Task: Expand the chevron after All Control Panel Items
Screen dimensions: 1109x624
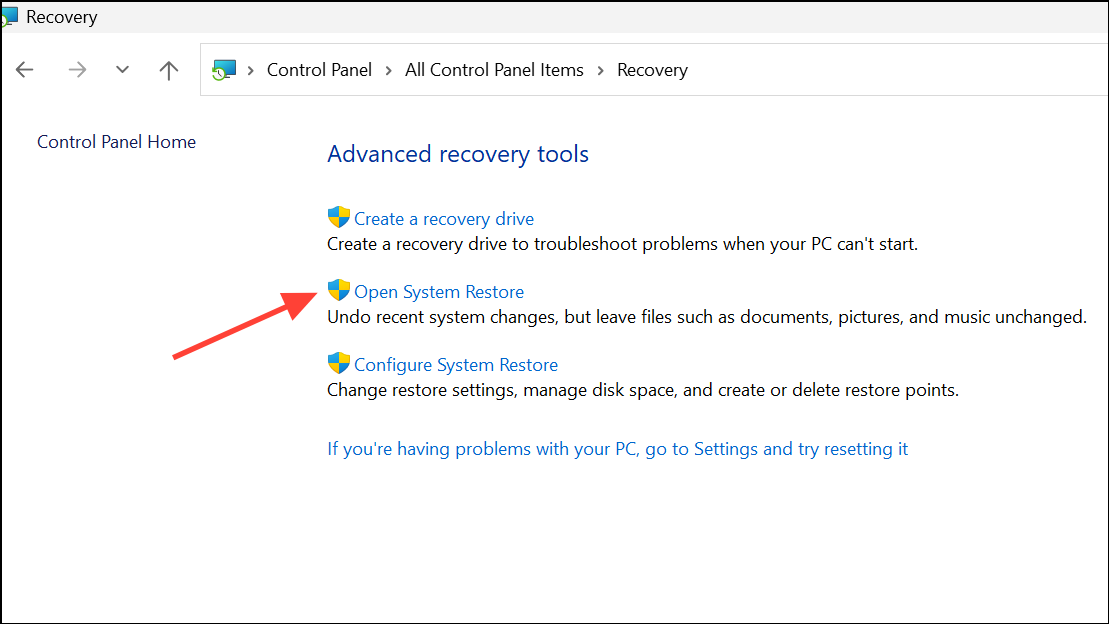Action: click(599, 69)
